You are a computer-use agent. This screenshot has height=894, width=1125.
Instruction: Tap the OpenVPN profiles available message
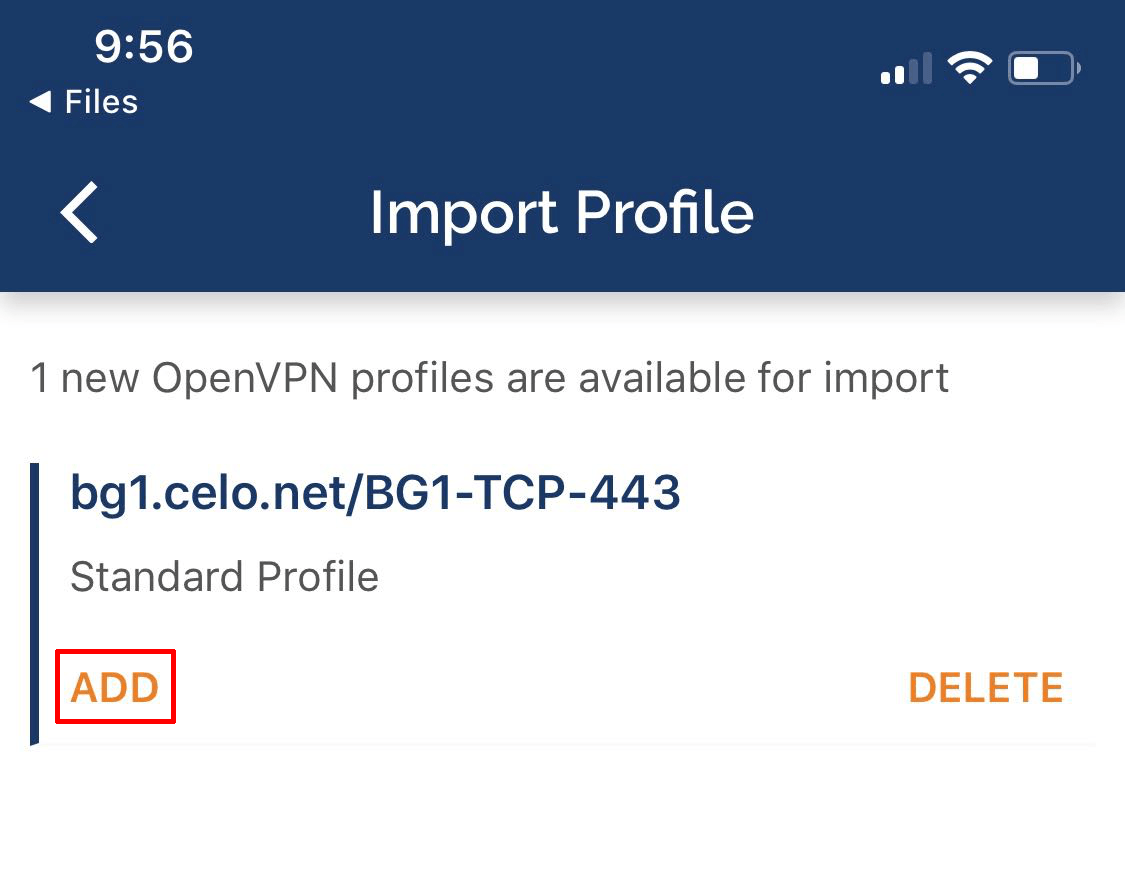click(489, 378)
